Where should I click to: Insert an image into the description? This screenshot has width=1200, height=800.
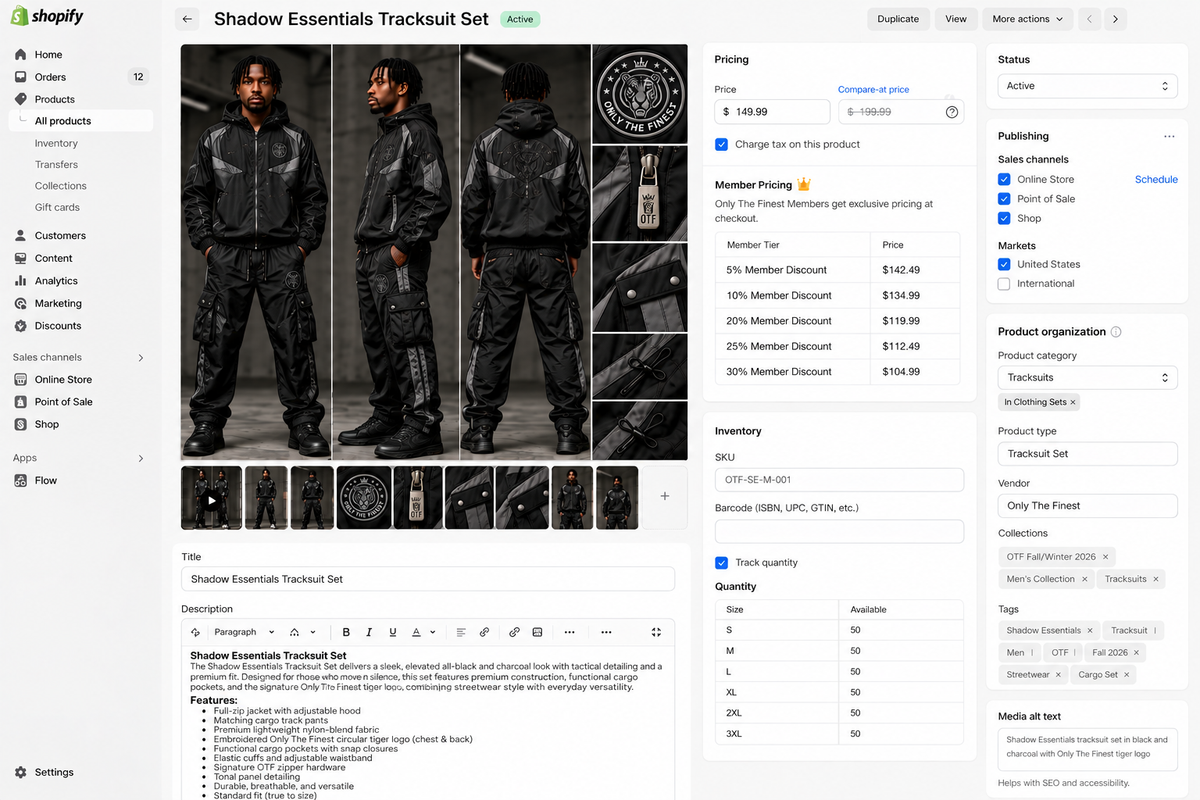[x=537, y=632]
